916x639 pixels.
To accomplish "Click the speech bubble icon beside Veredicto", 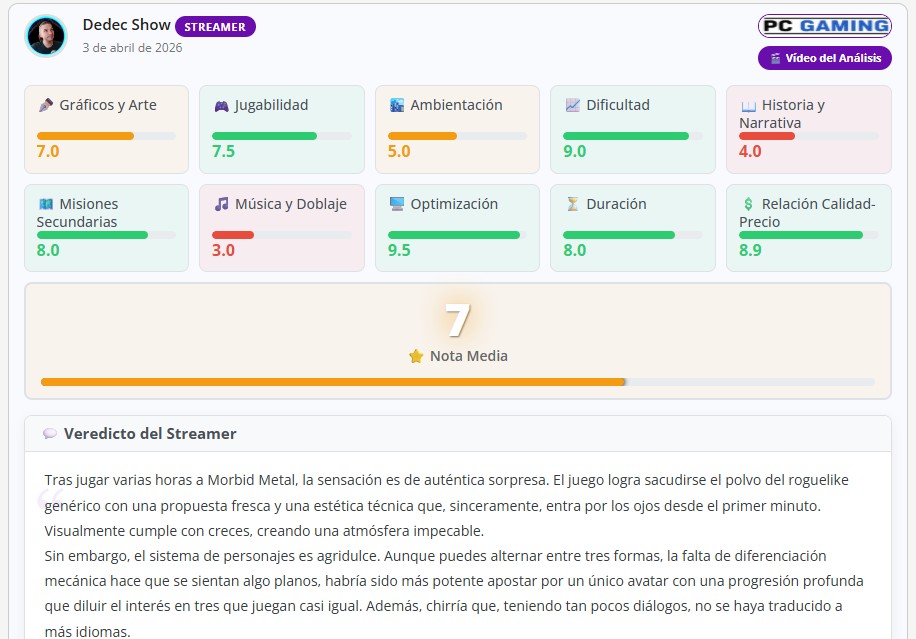I will tap(50, 434).
